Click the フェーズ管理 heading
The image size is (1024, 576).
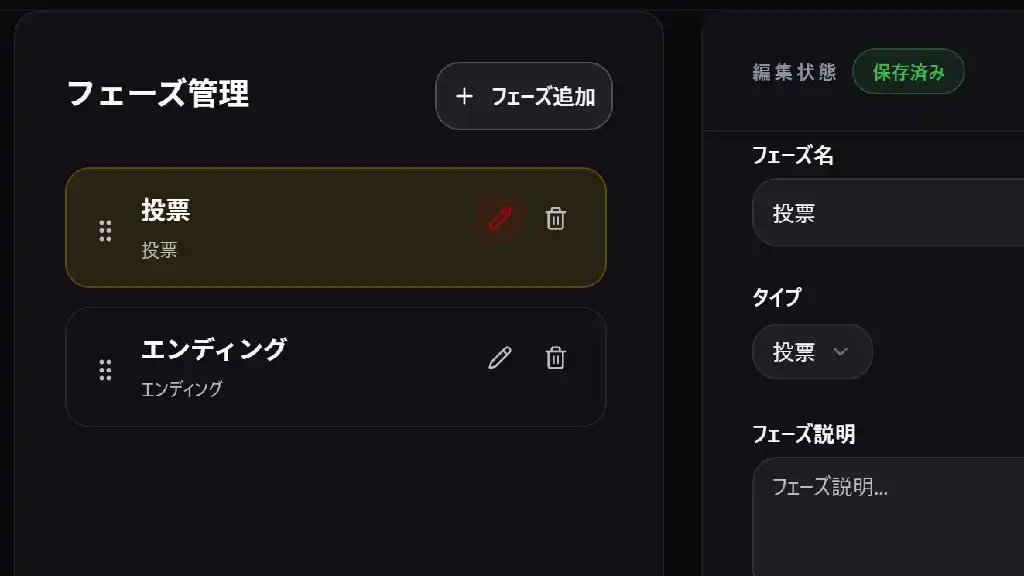tap(160, 94)
